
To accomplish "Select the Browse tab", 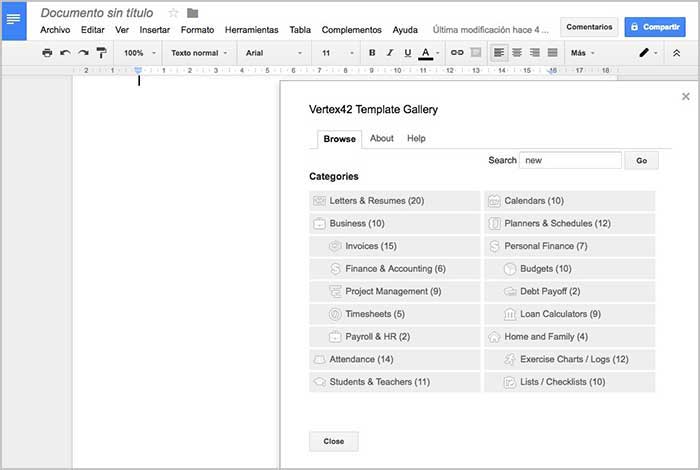I will (339, 139).
